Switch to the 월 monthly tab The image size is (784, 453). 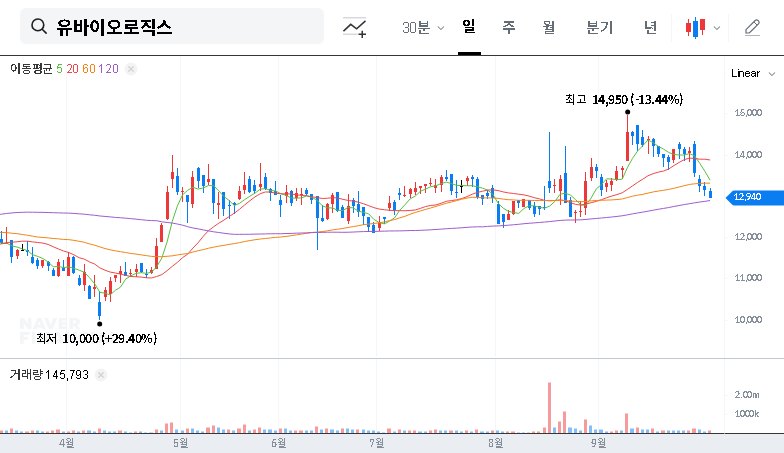pos(549,28)
